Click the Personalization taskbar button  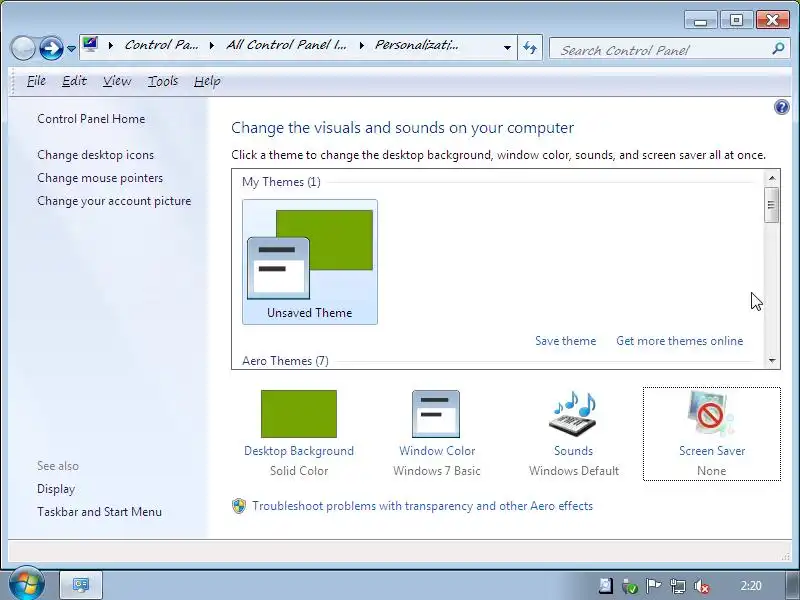[81, 585]
